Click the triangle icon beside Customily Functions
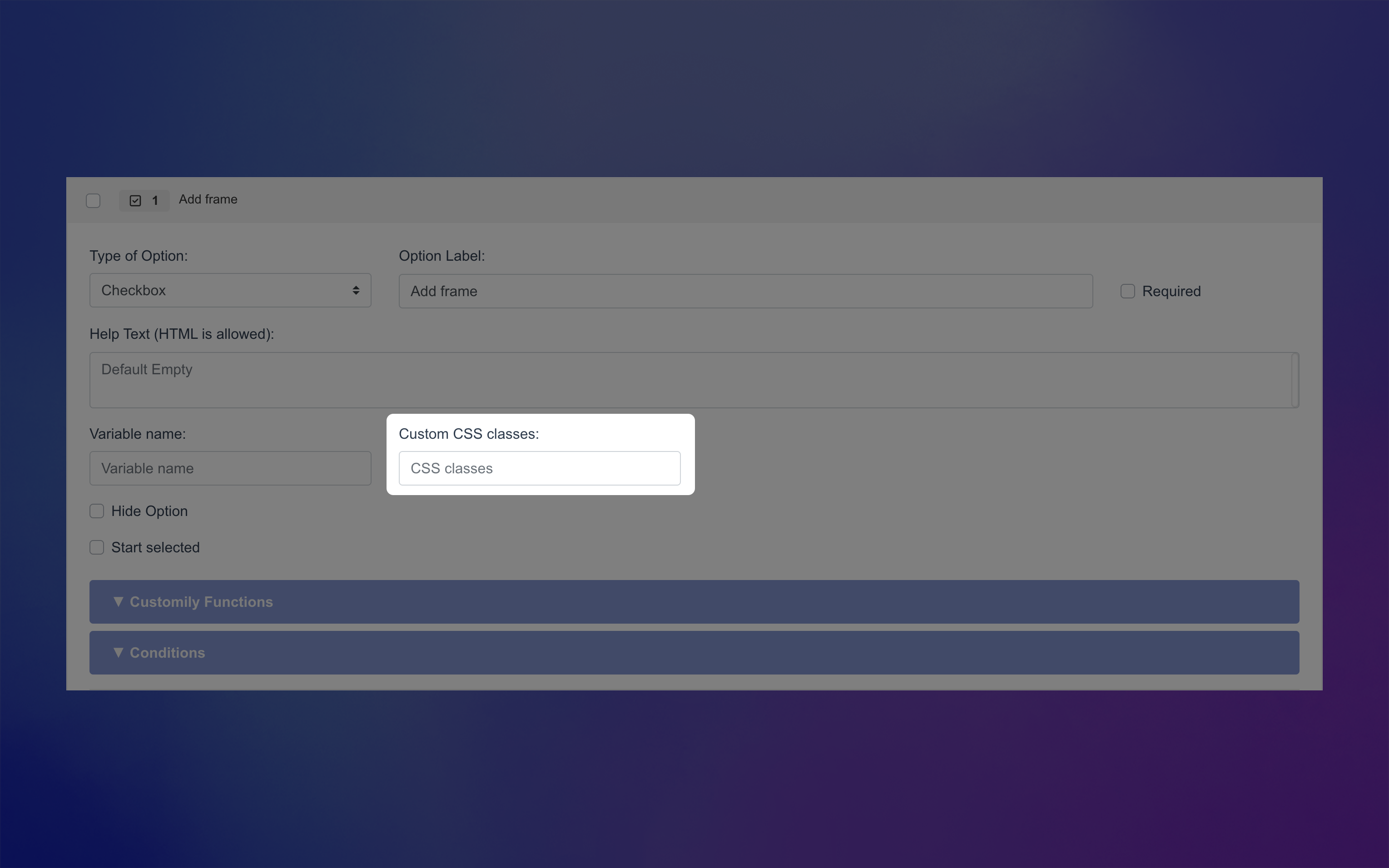Screen dimensions: 1389x868 click(x=118, y=601)
